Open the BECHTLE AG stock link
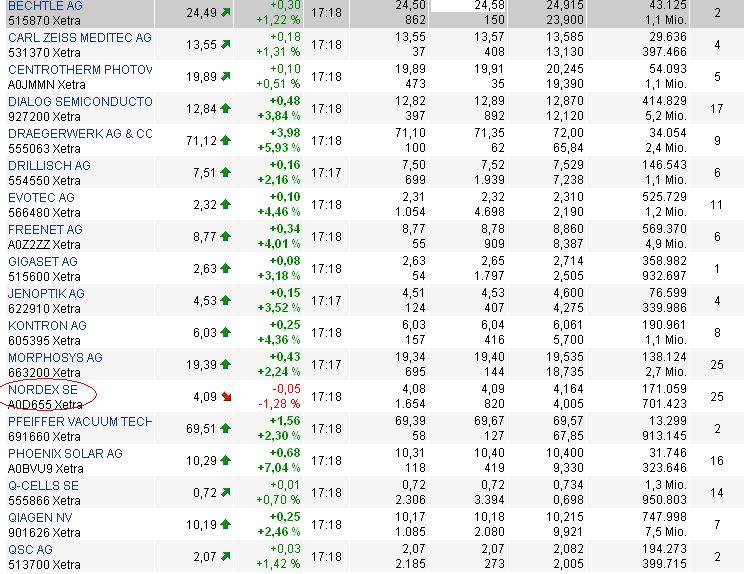Image resolution: width=745 pixels, height=574 pixels. click(x=45, y=6)
